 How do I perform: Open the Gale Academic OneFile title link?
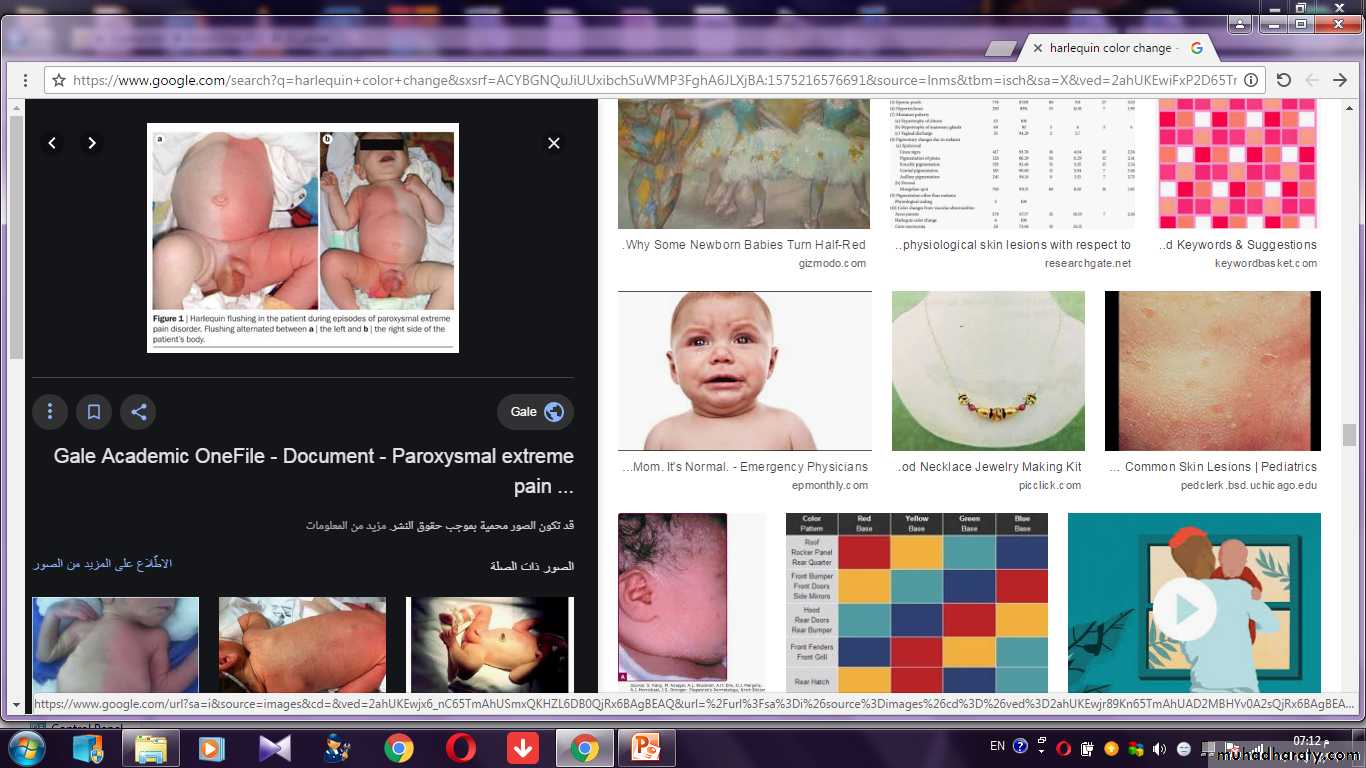click(x=313, y=470)
